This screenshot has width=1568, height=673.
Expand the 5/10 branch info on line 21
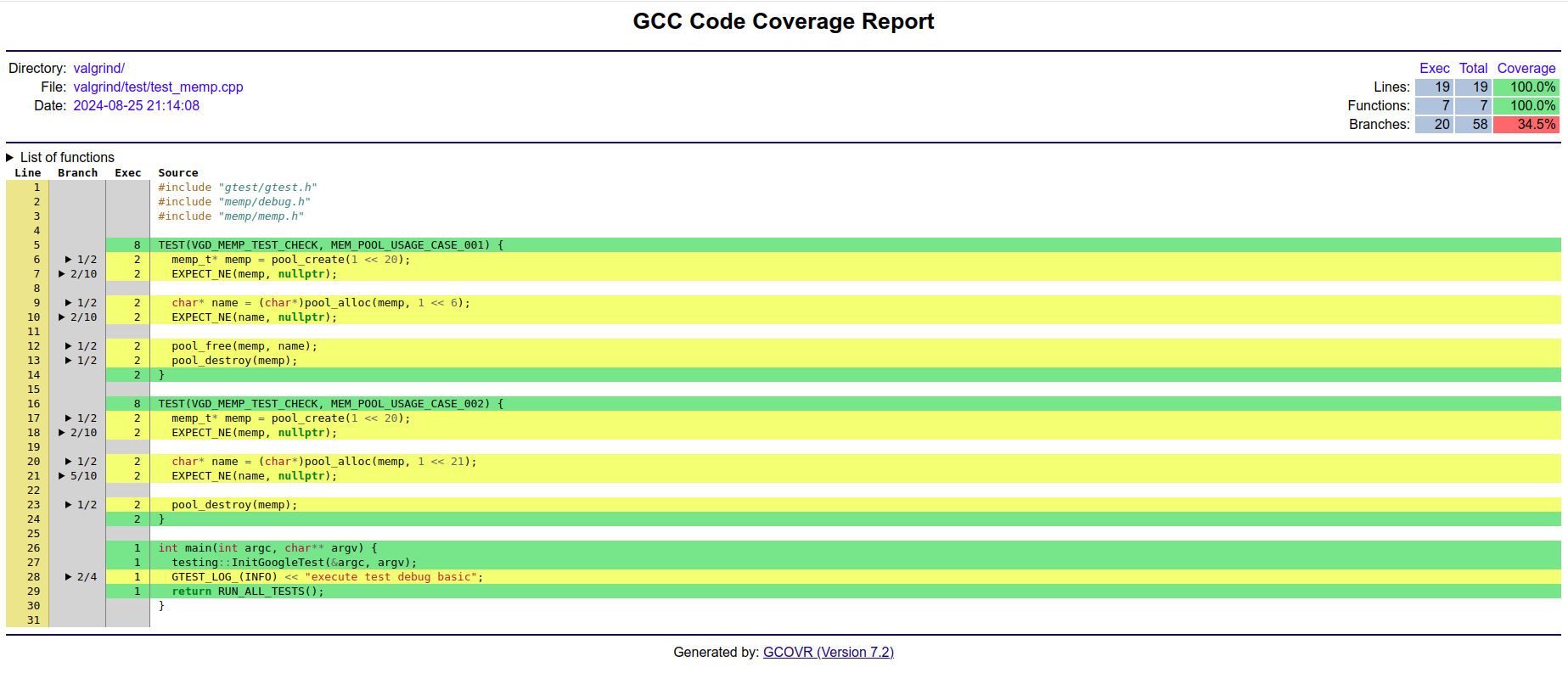[x=77, y=476]
